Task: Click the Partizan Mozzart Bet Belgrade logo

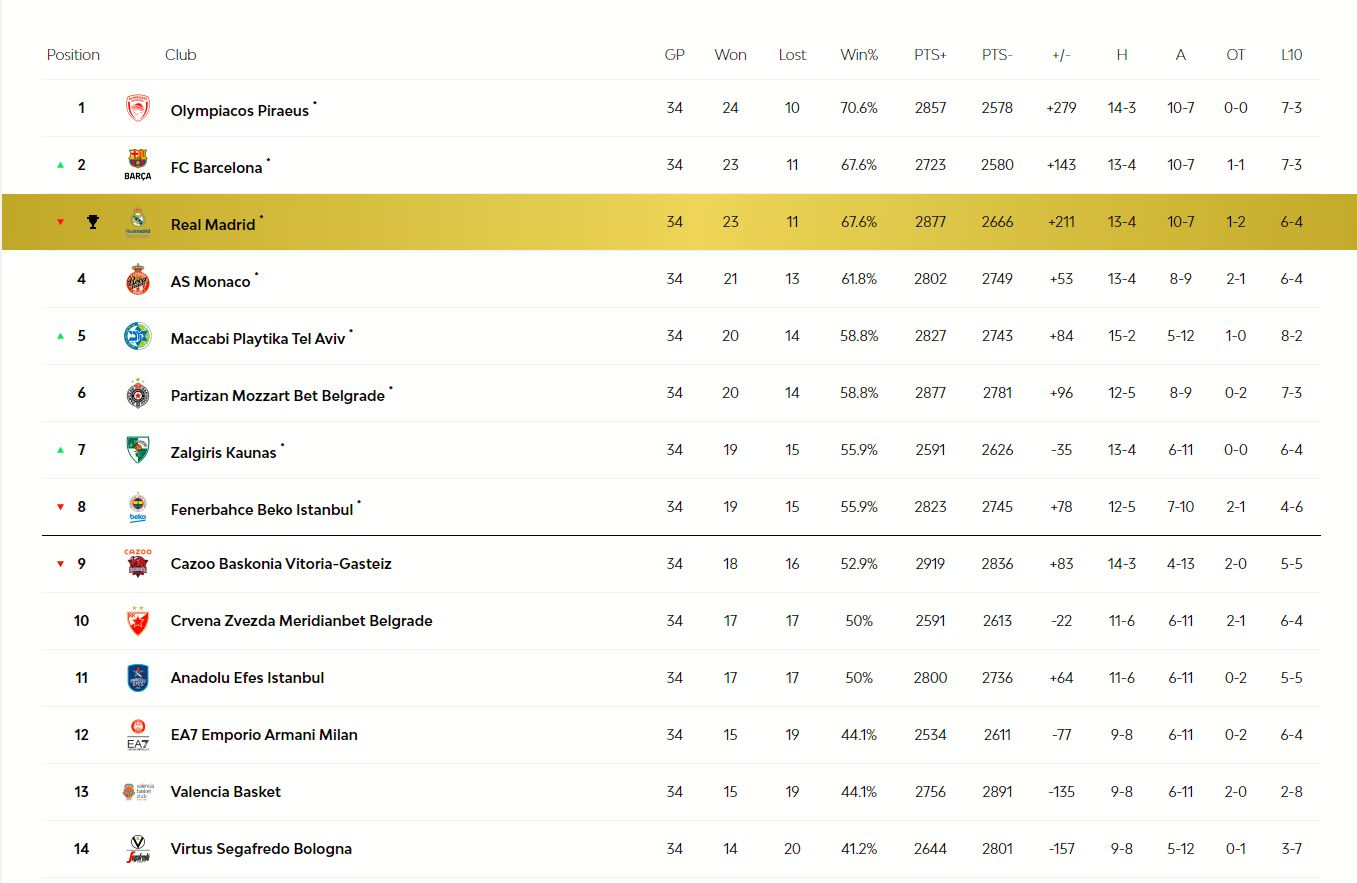Action: (x=138, y=393)
